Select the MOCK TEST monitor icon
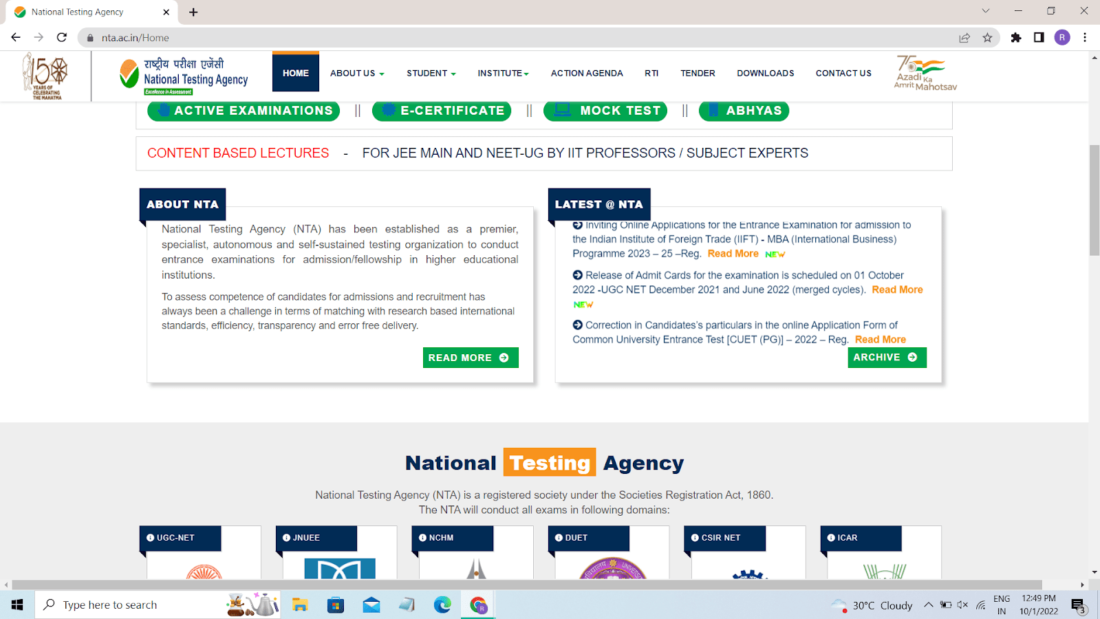 [x=562, y=110]
